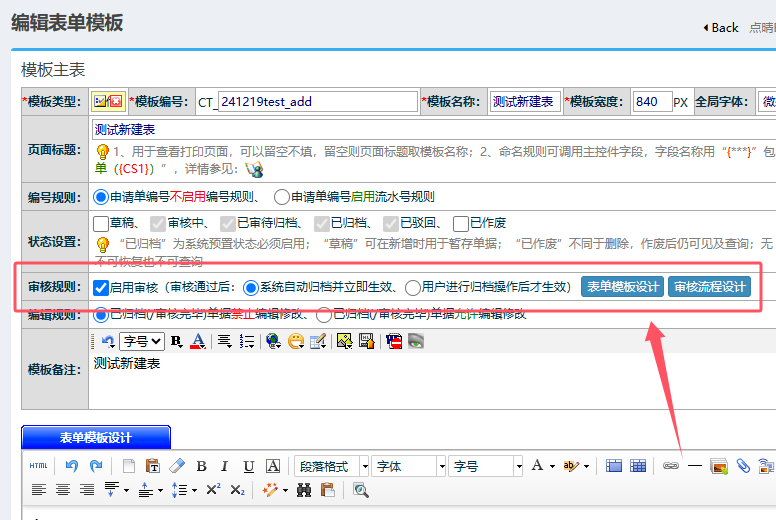Click the 页面标题 input field

[434, 130]
